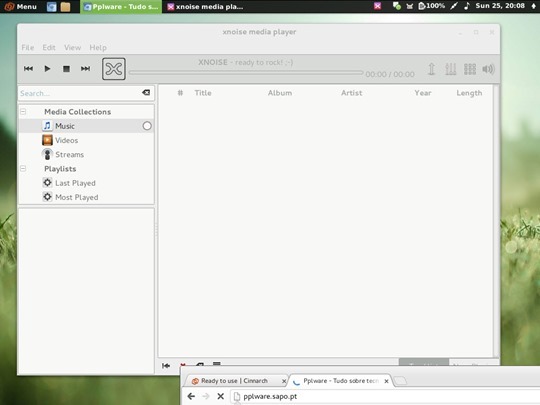Toggle the circle next to Music

pos(147,126)
